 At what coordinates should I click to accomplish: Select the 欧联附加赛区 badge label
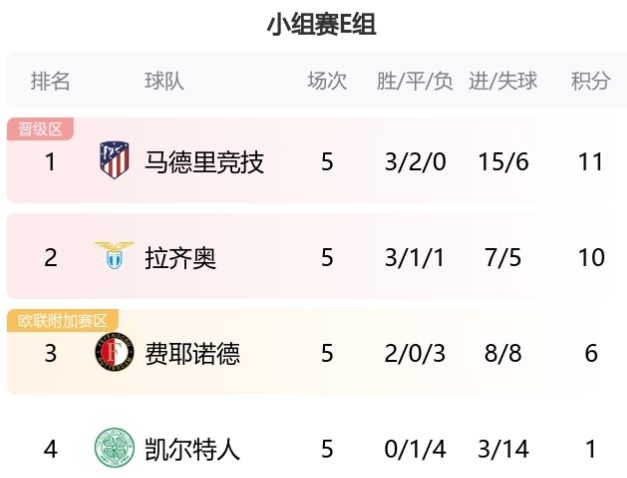click(63, 321)
